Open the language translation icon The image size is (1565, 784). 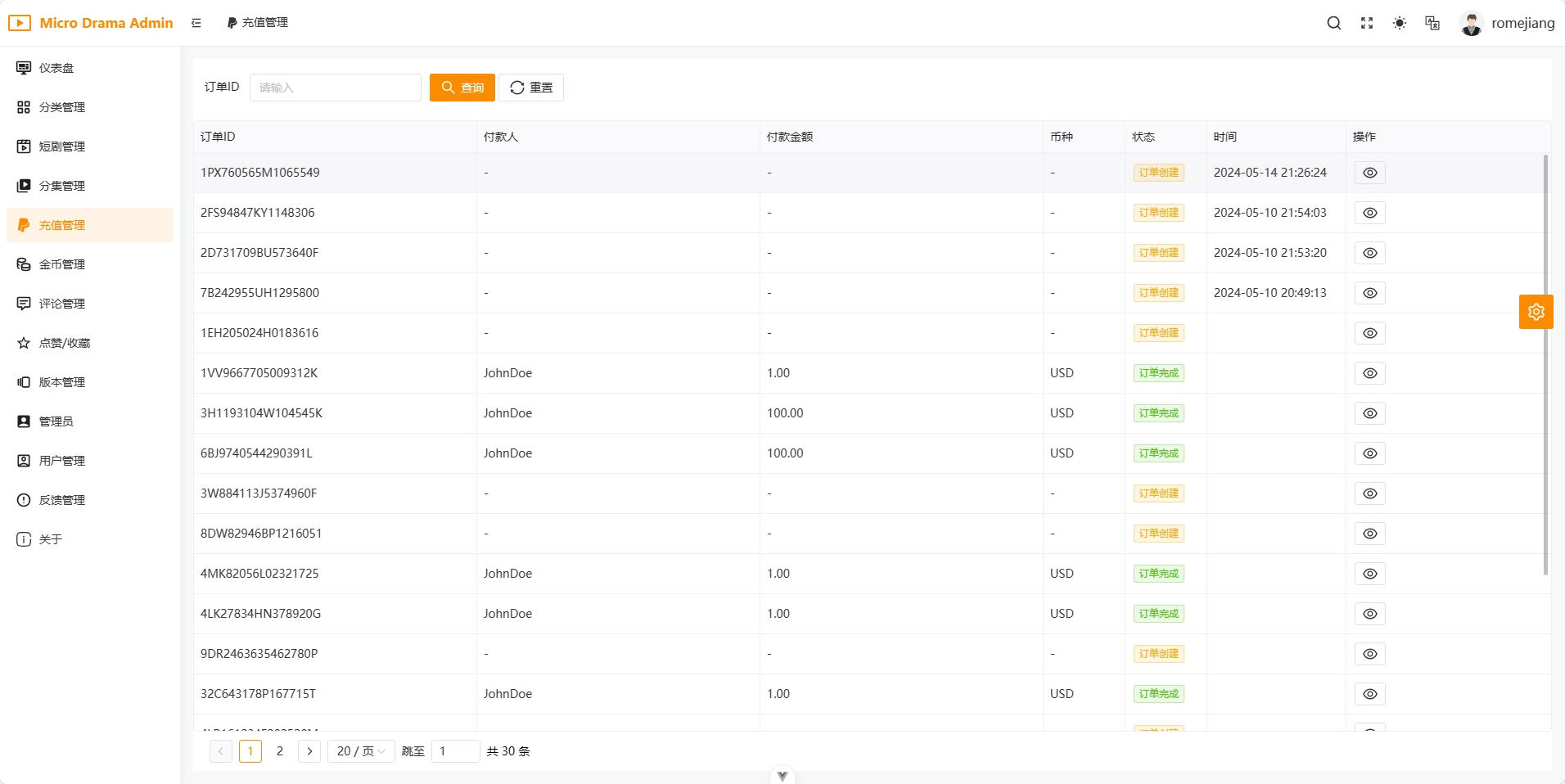click(1432, 23)
